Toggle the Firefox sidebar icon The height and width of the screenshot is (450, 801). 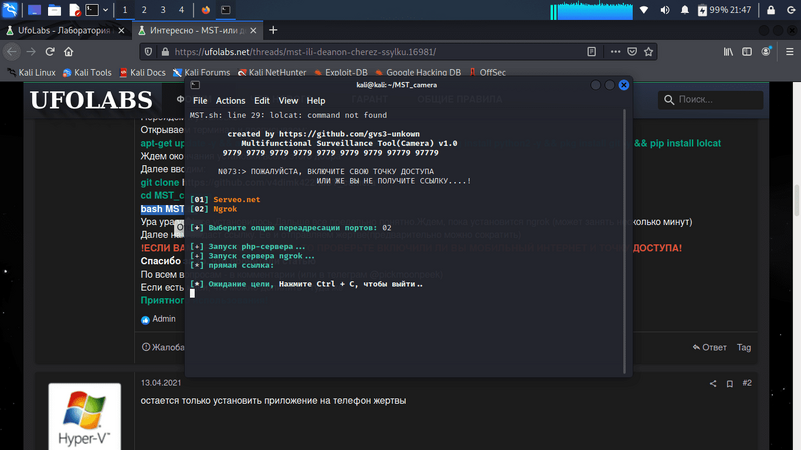pos(747,52)
